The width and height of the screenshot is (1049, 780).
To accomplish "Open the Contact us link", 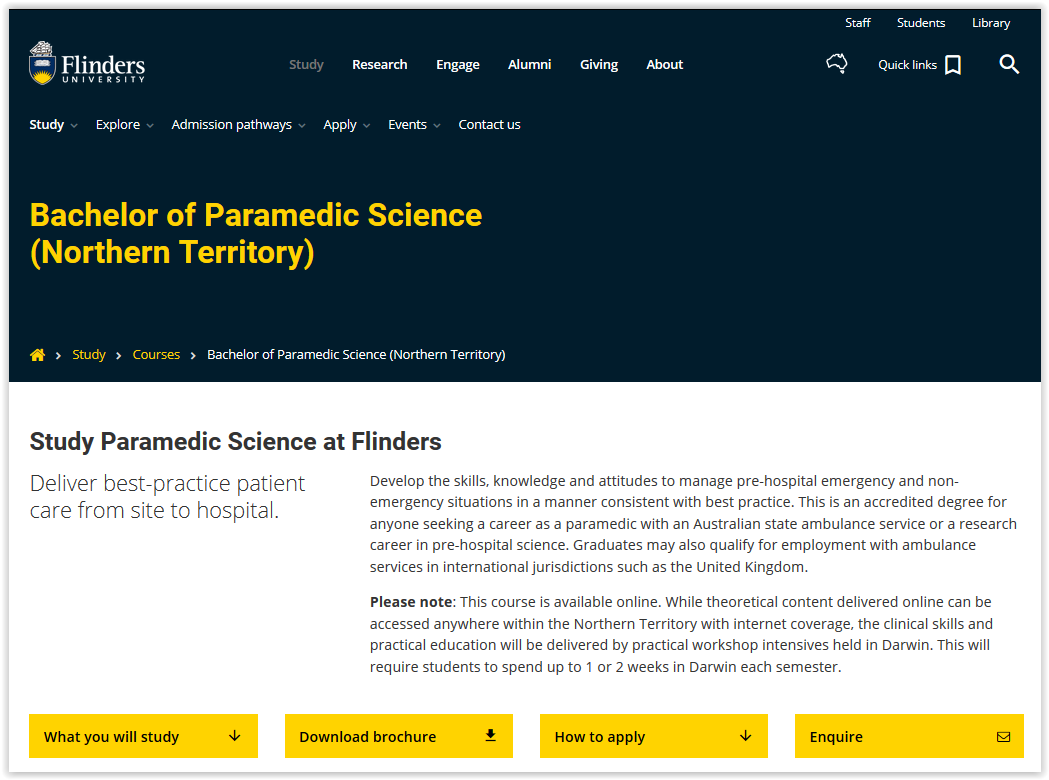I will (x=489, y=124).
